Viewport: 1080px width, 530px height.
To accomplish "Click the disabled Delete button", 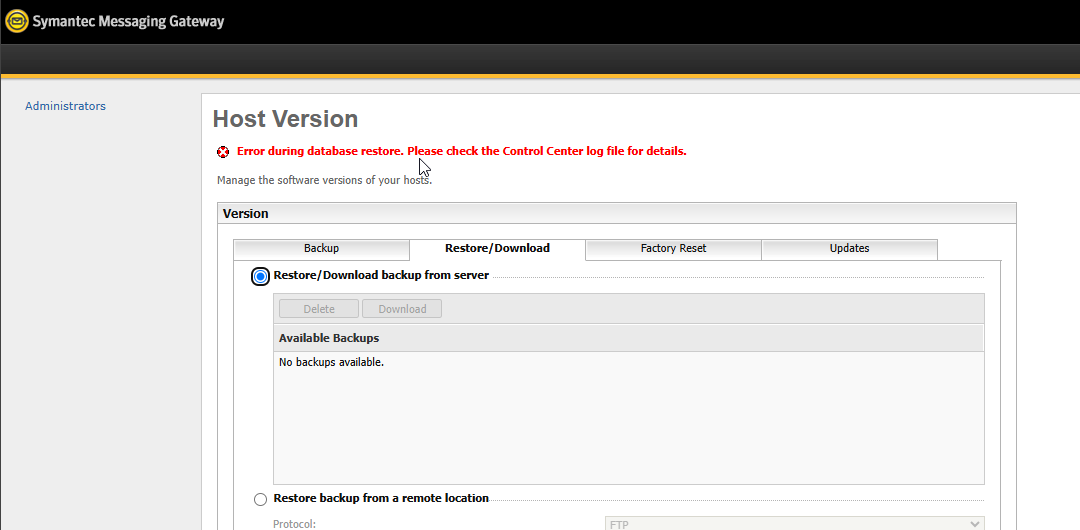I will click(x=319, y=309).
